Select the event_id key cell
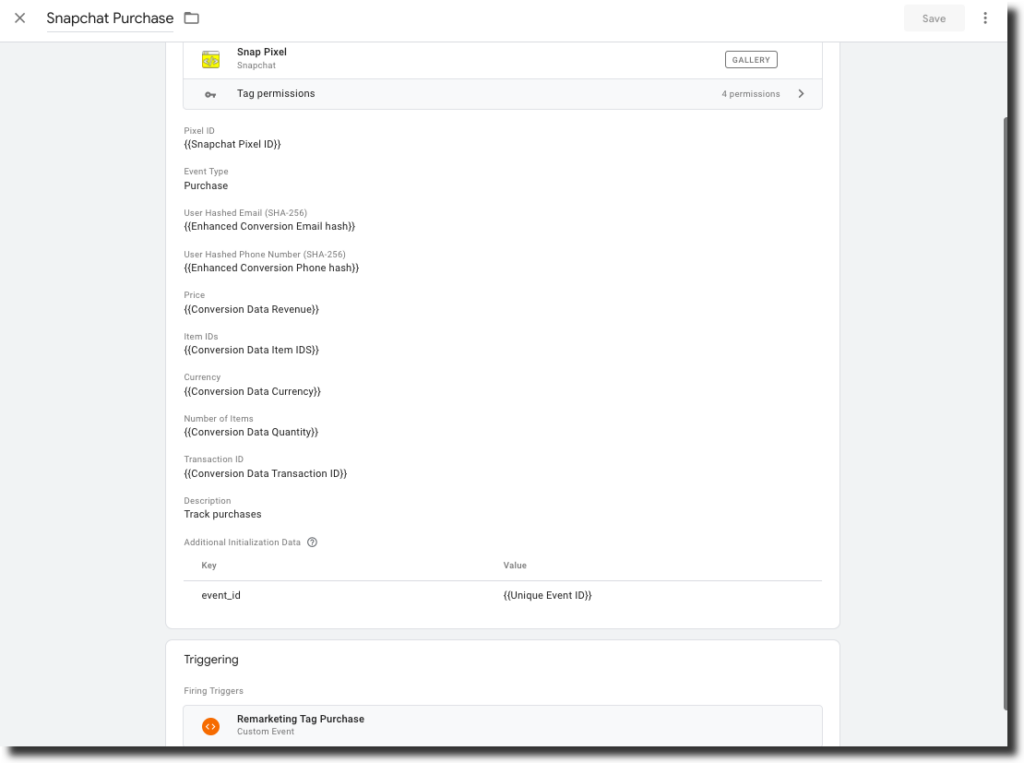Screen dimensions: 1024x763 221,595
